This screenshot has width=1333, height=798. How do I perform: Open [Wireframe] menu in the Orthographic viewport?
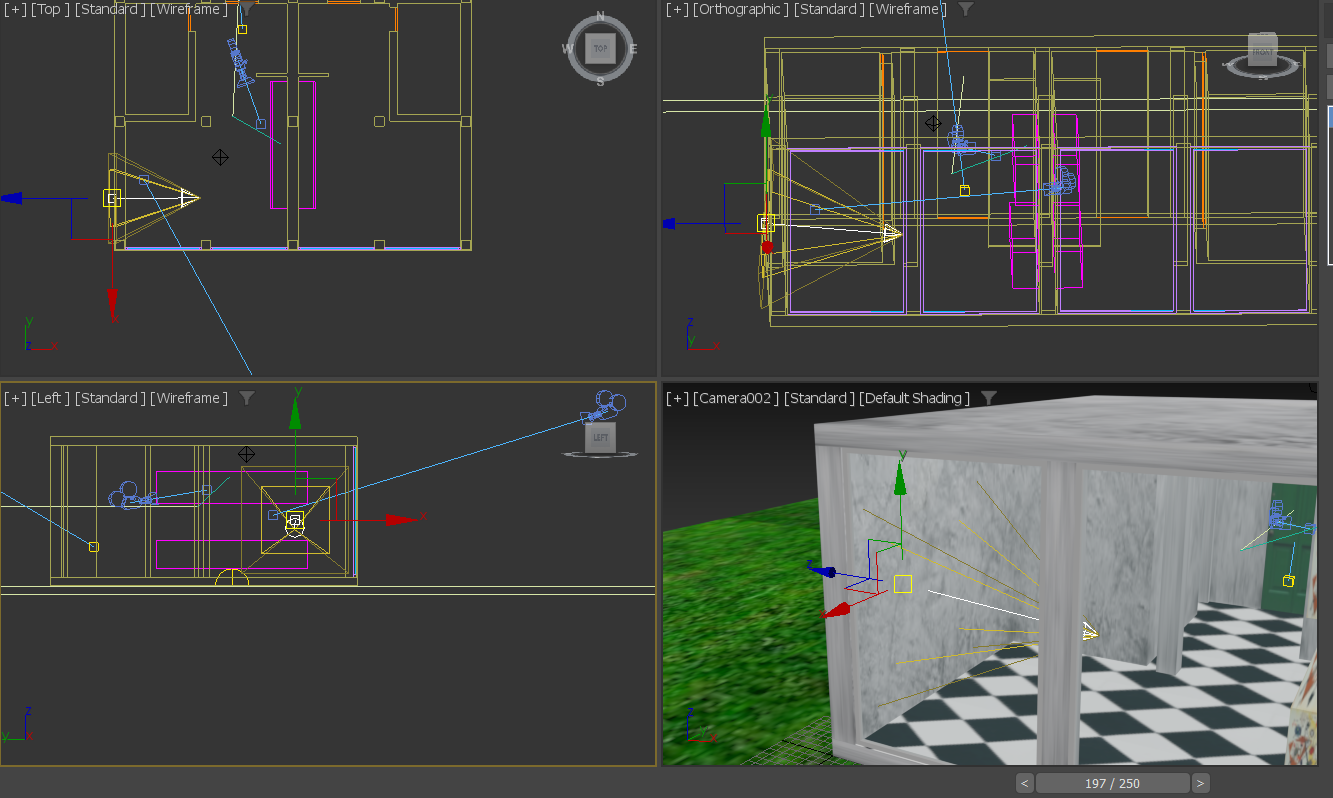pos(907,9)
